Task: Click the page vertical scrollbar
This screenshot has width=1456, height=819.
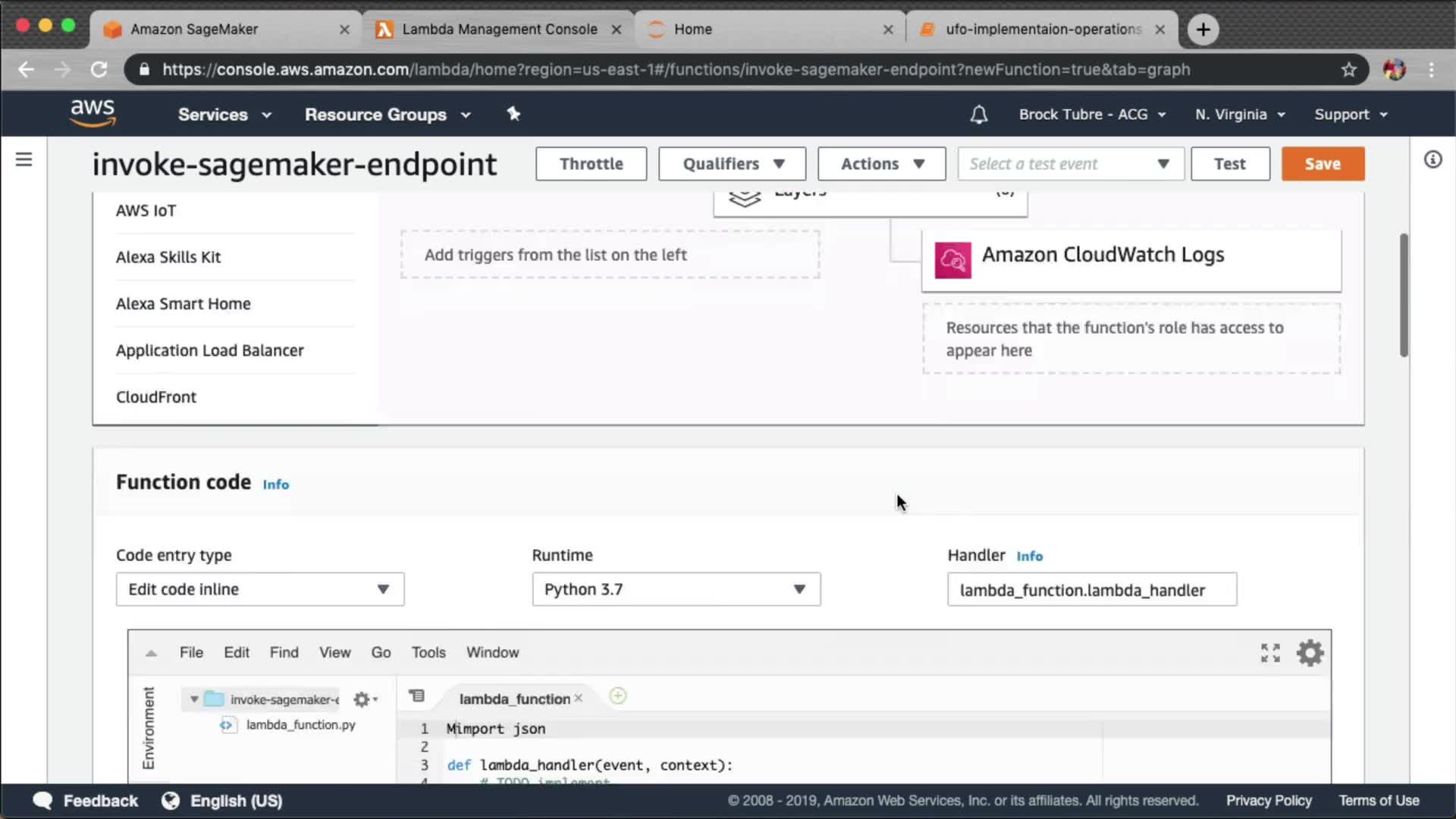Action: pyautogui.click(x=1404, y=296)
